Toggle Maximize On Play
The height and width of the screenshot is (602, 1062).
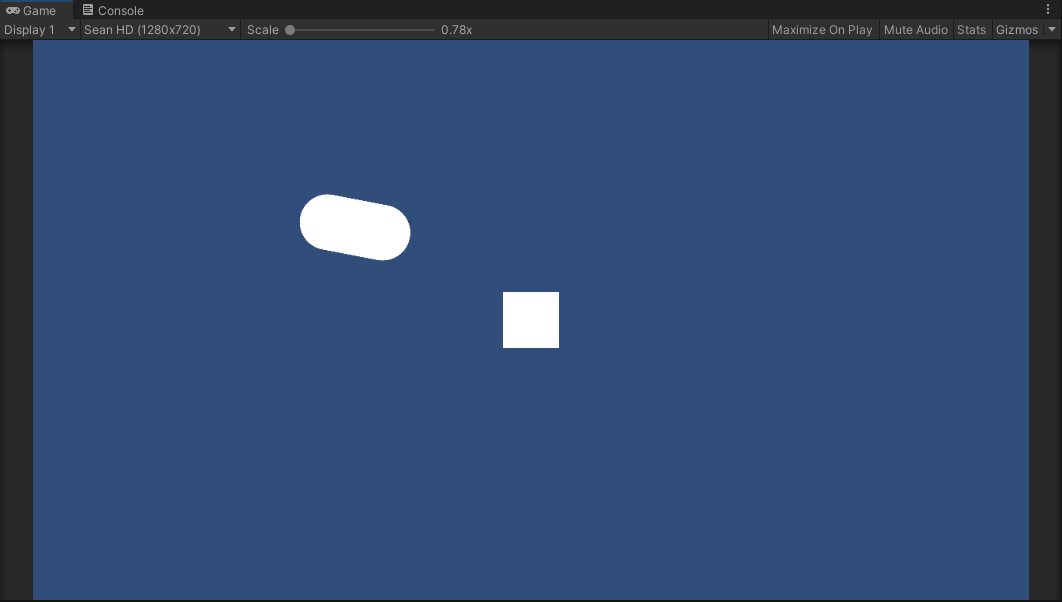pyautogui.click(x=822, y=30)
